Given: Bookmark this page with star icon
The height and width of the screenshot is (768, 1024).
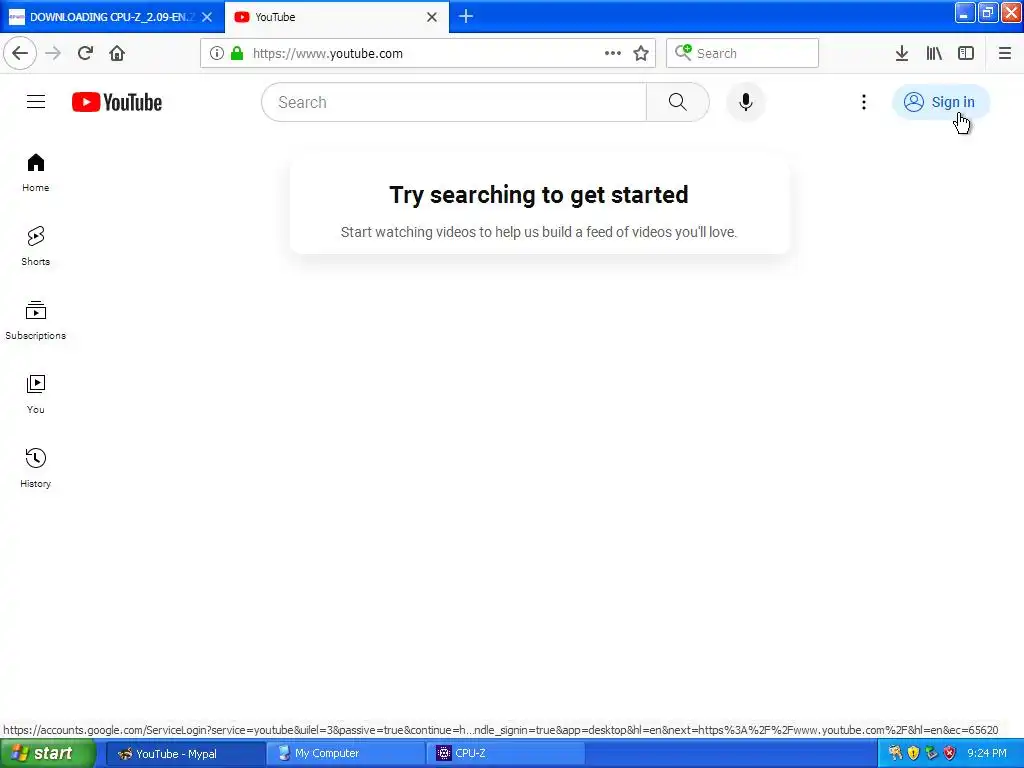Looking at the screenshot, I should [641, 54].
